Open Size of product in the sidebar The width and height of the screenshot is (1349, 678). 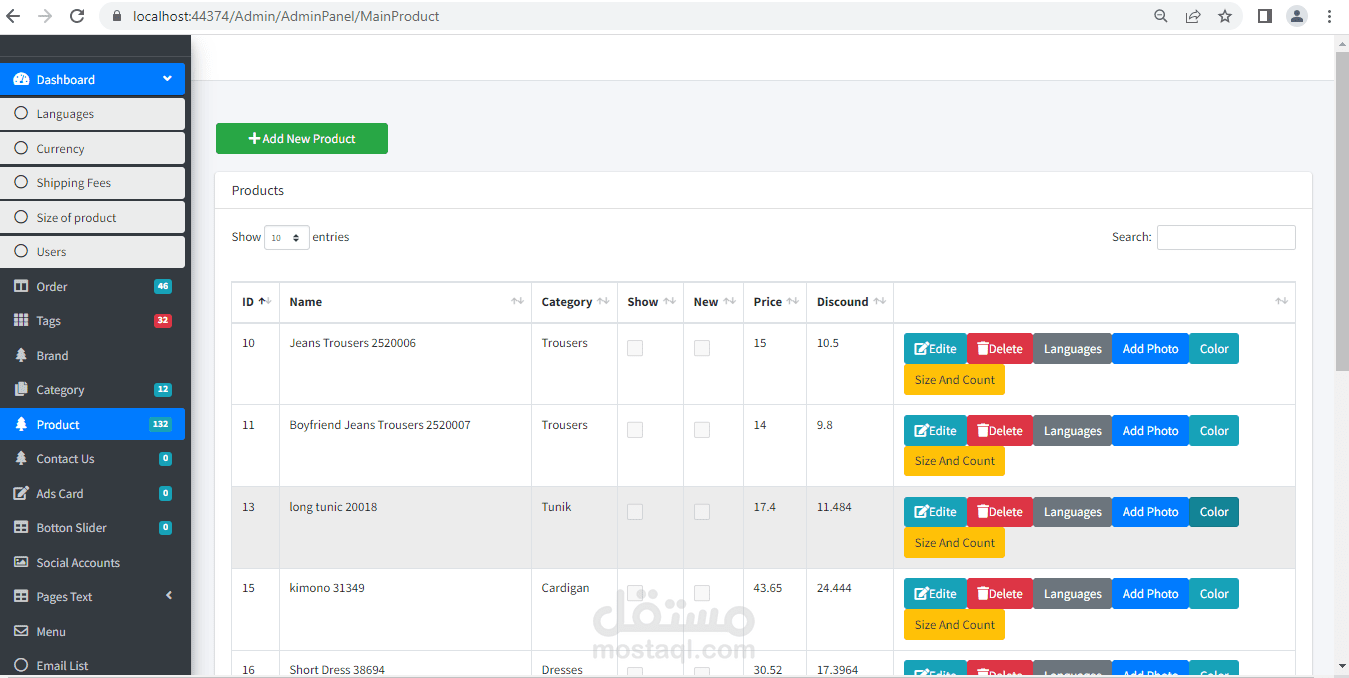pyautogui.click(x=93, y=217)
